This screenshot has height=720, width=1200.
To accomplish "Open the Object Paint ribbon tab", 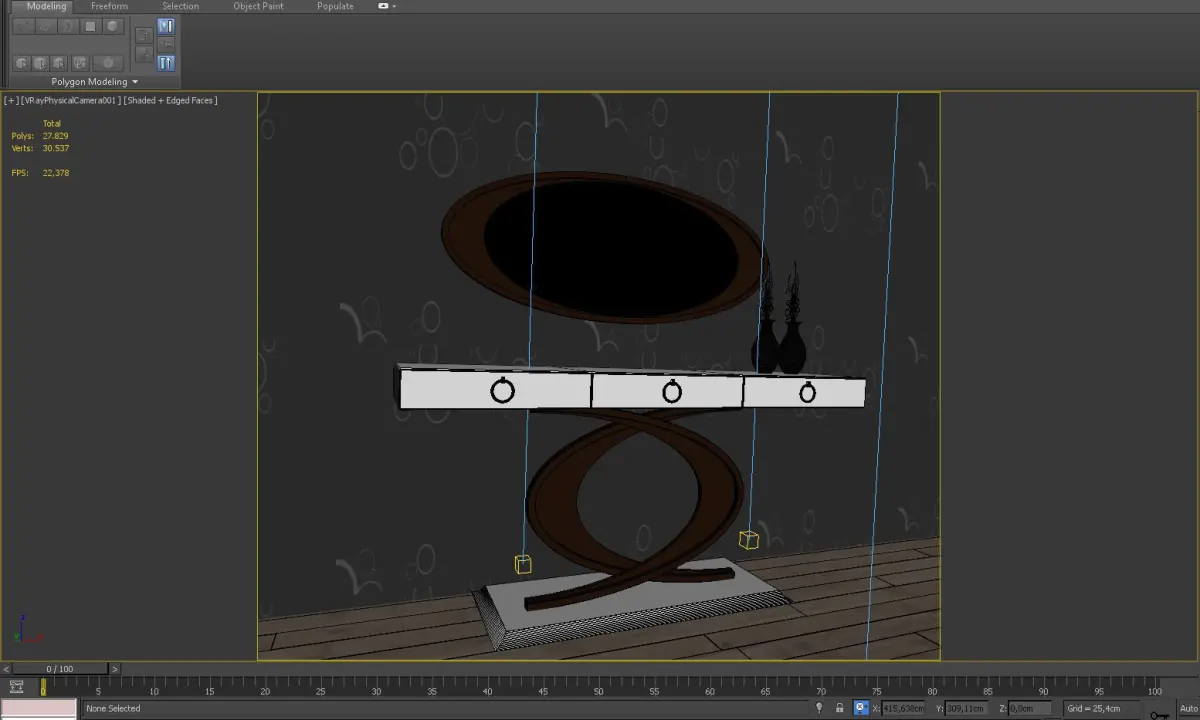I will tap(258, 6).
